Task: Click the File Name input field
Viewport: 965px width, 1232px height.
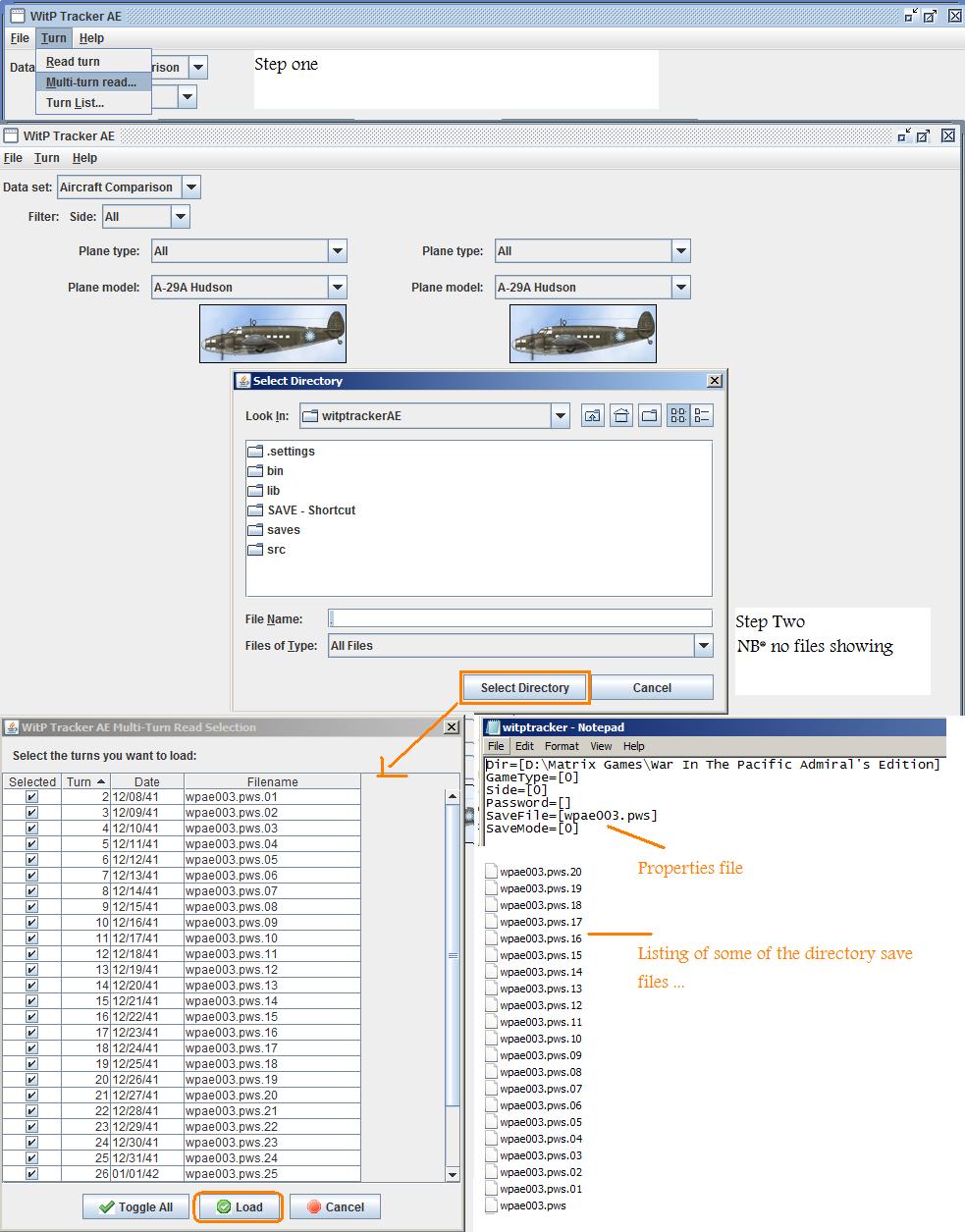Action: pyautogui.click(x=520, y=618)
